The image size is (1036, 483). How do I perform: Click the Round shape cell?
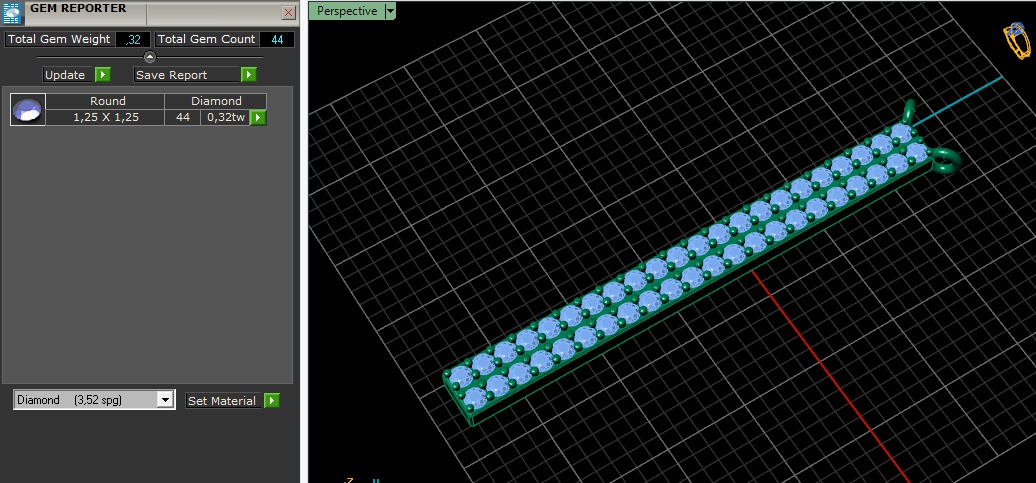coord(106,101)
